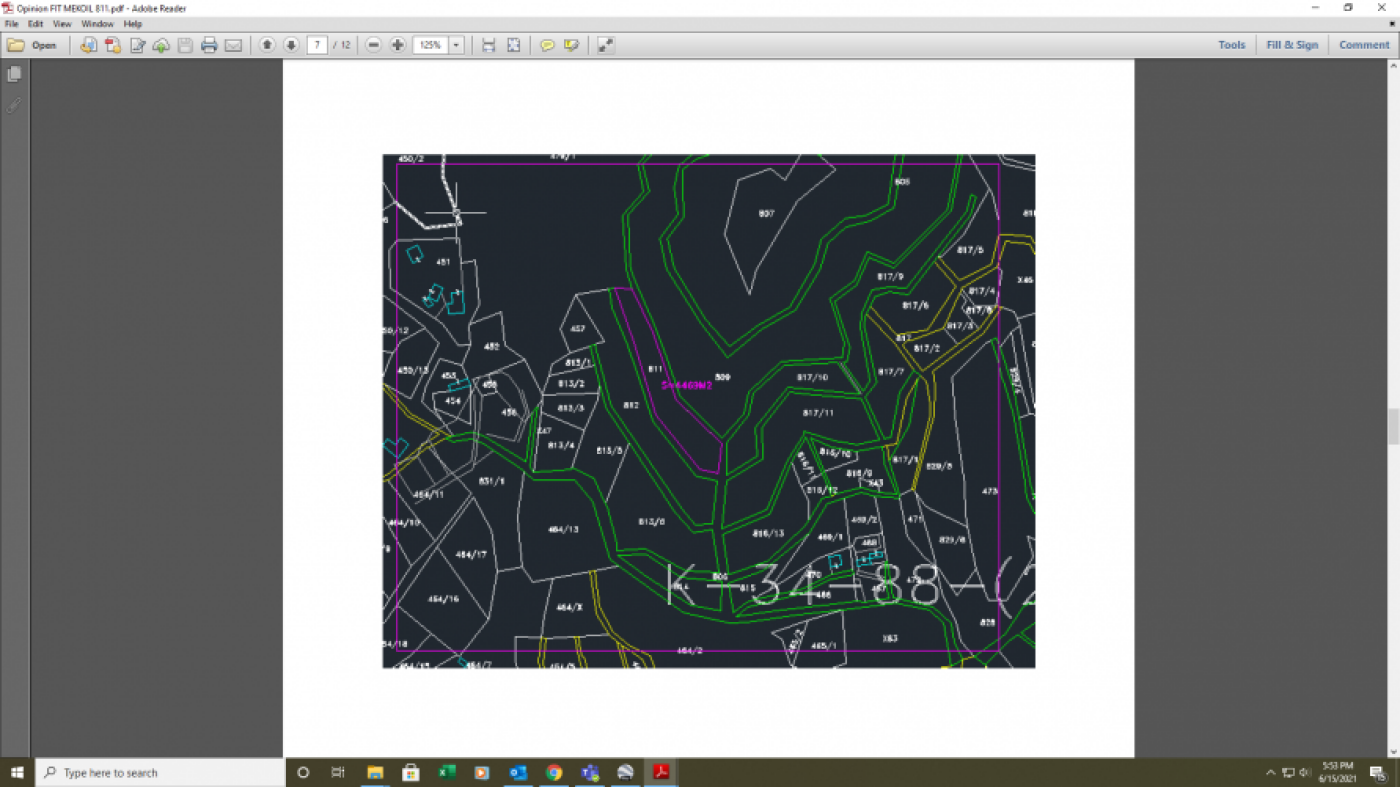This screenshot has width=1400, height=787.
Task: Open the Tools pane
Action: (x=1231, y=45)
